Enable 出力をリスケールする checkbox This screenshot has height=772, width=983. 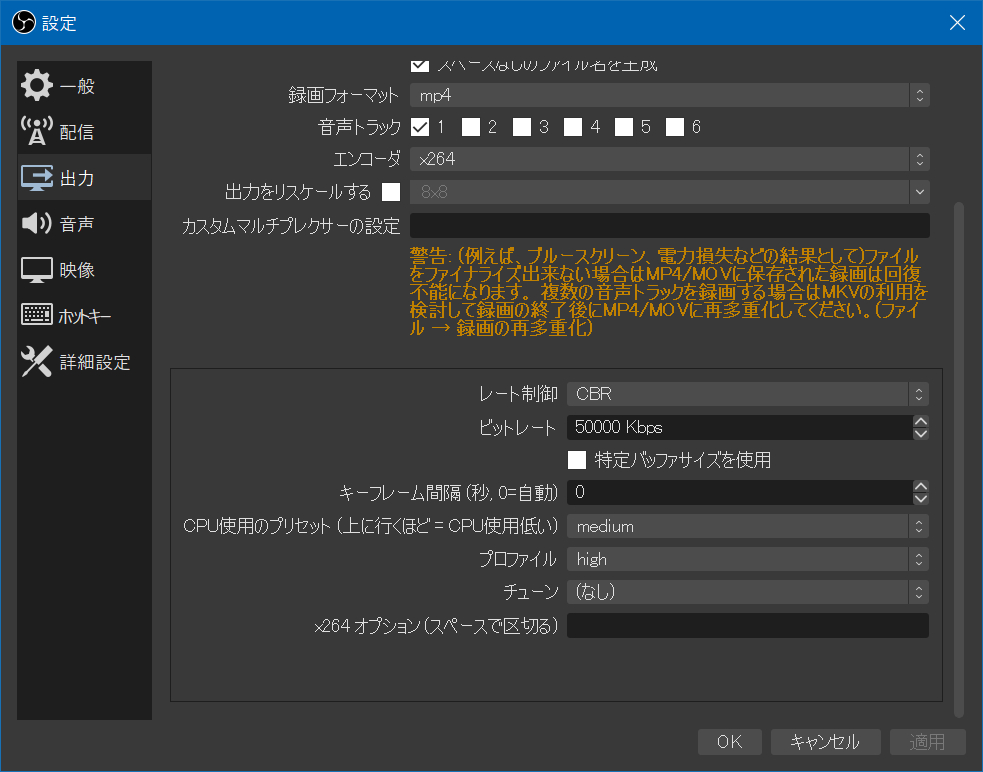click(391, 192)
